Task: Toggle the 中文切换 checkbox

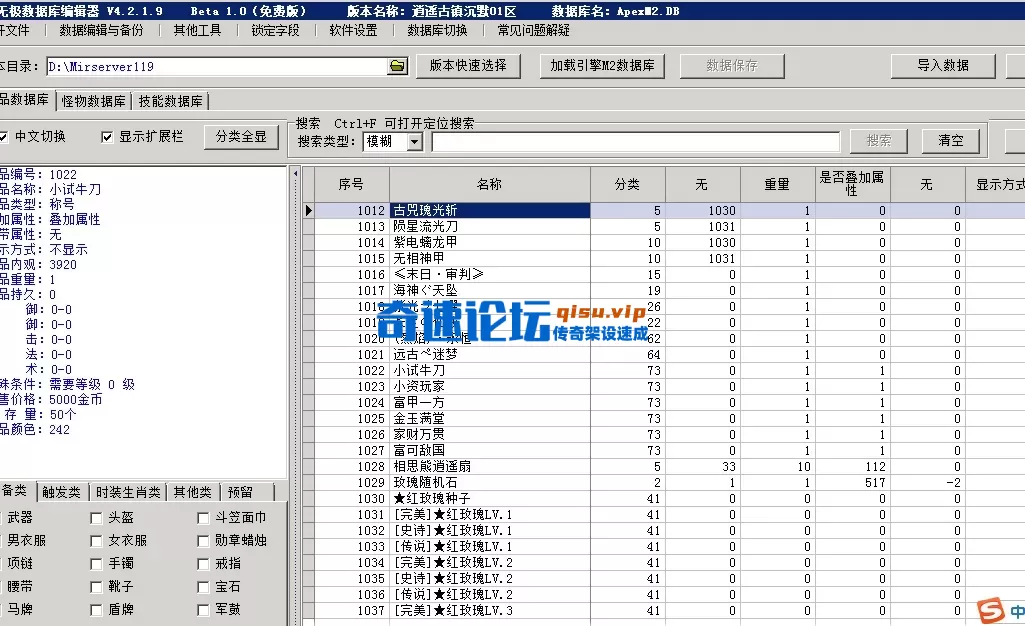Action: [3, 137]
